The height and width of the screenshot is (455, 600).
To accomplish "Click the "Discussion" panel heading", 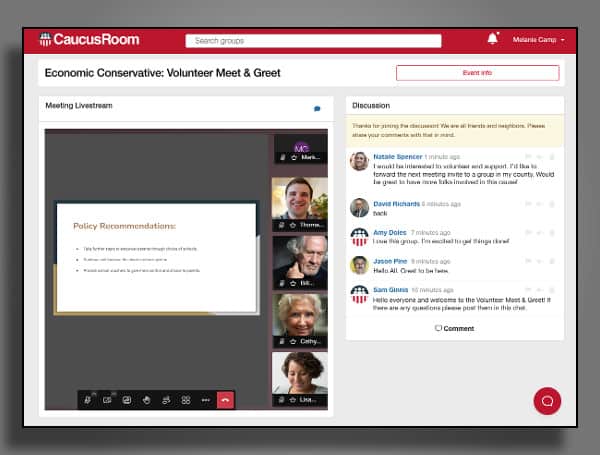I will 371,105.
